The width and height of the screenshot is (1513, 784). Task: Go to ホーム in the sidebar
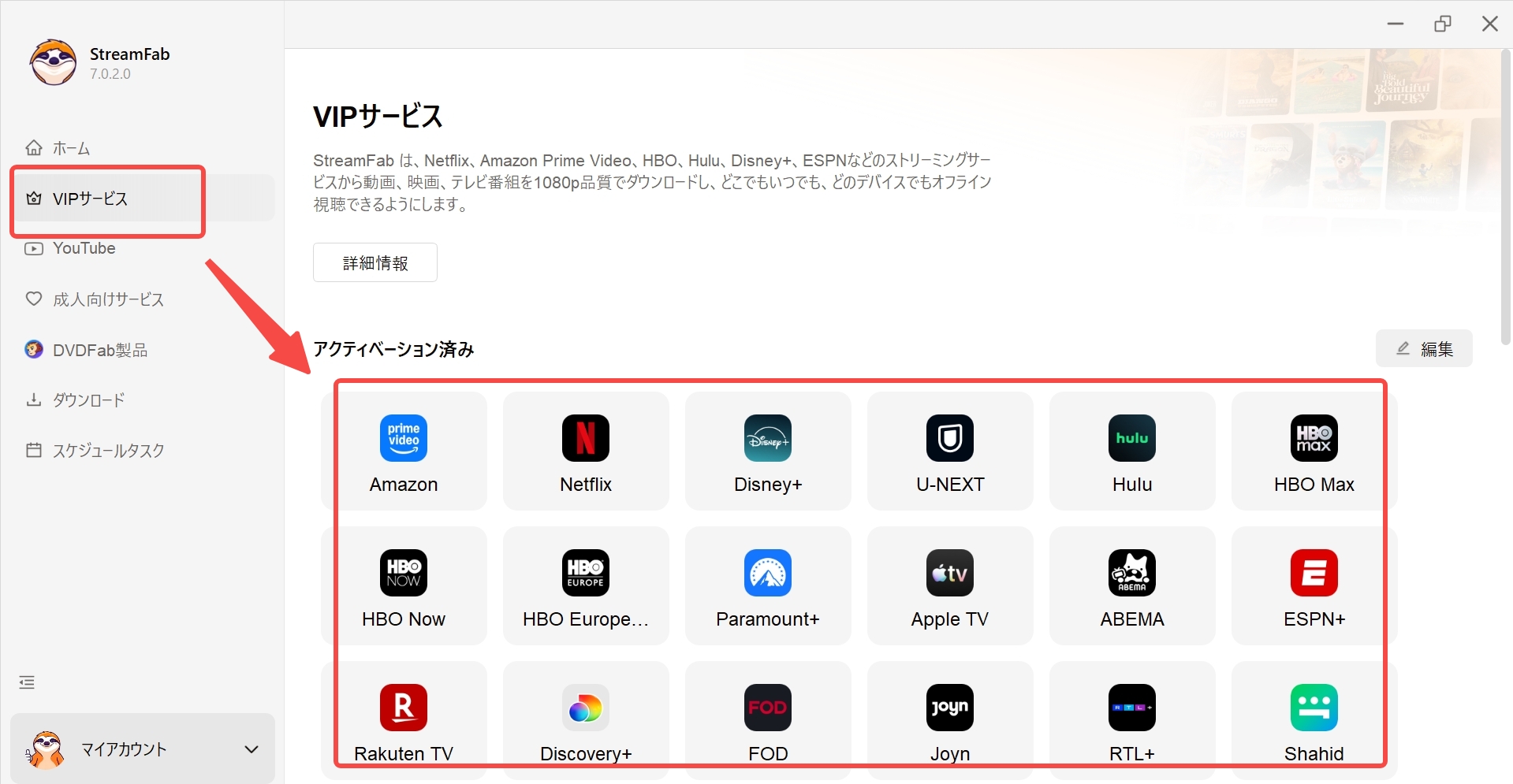(142, 148)
